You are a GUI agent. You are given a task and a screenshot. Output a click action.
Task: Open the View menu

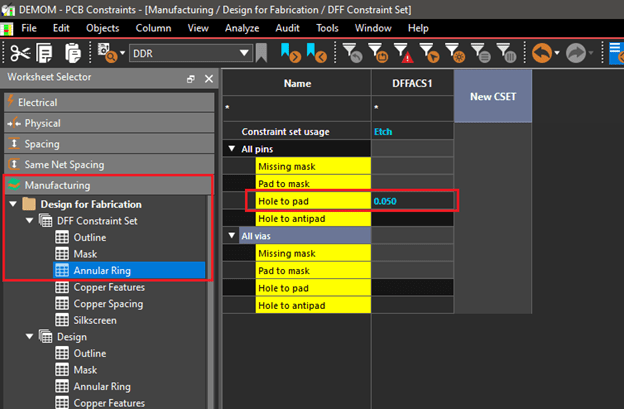pos(198,28)
